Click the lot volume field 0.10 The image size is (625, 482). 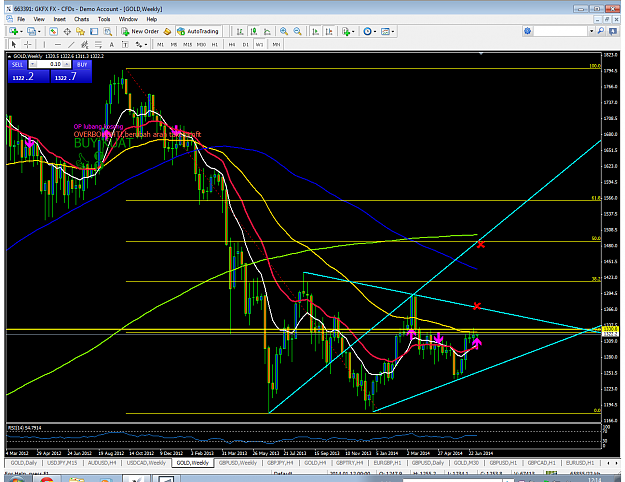point(49,64)
